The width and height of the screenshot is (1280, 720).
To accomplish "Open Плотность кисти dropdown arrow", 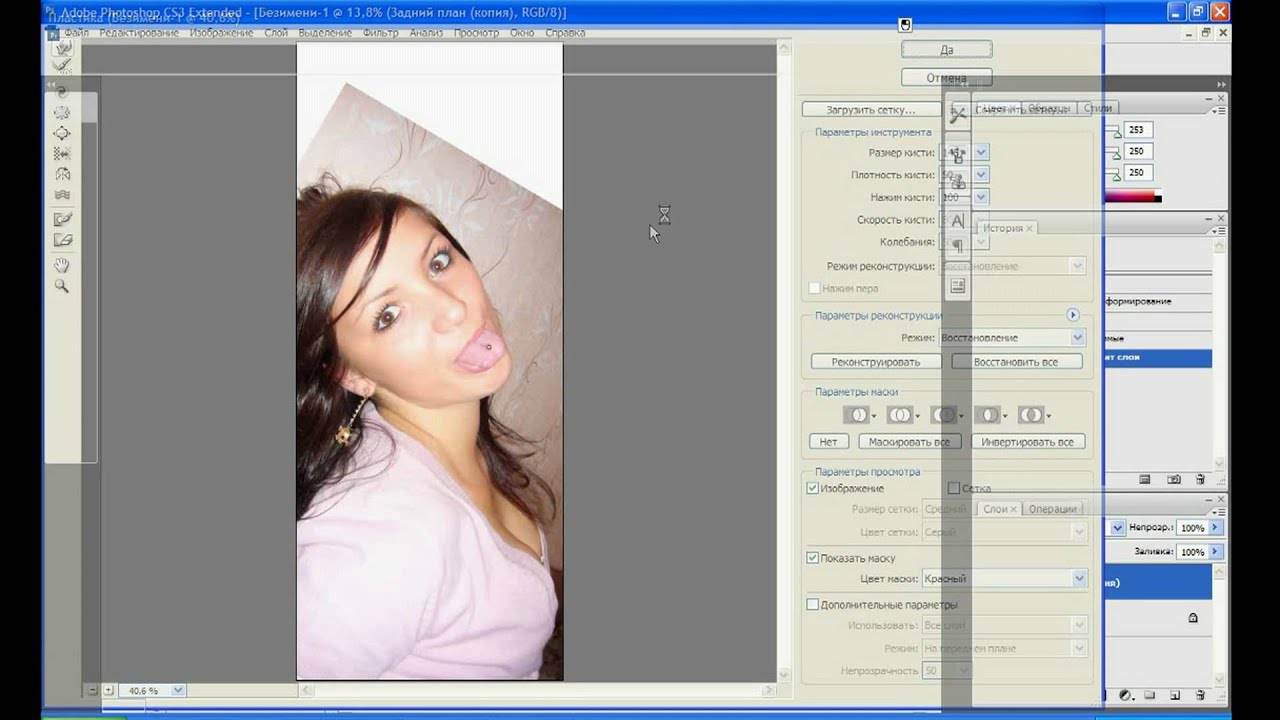I will click(x=981, y=175).
